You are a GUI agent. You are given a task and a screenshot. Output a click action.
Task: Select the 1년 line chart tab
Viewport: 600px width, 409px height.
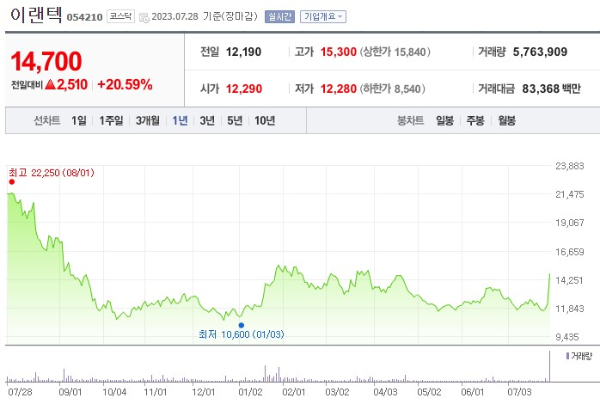(180, 121)
